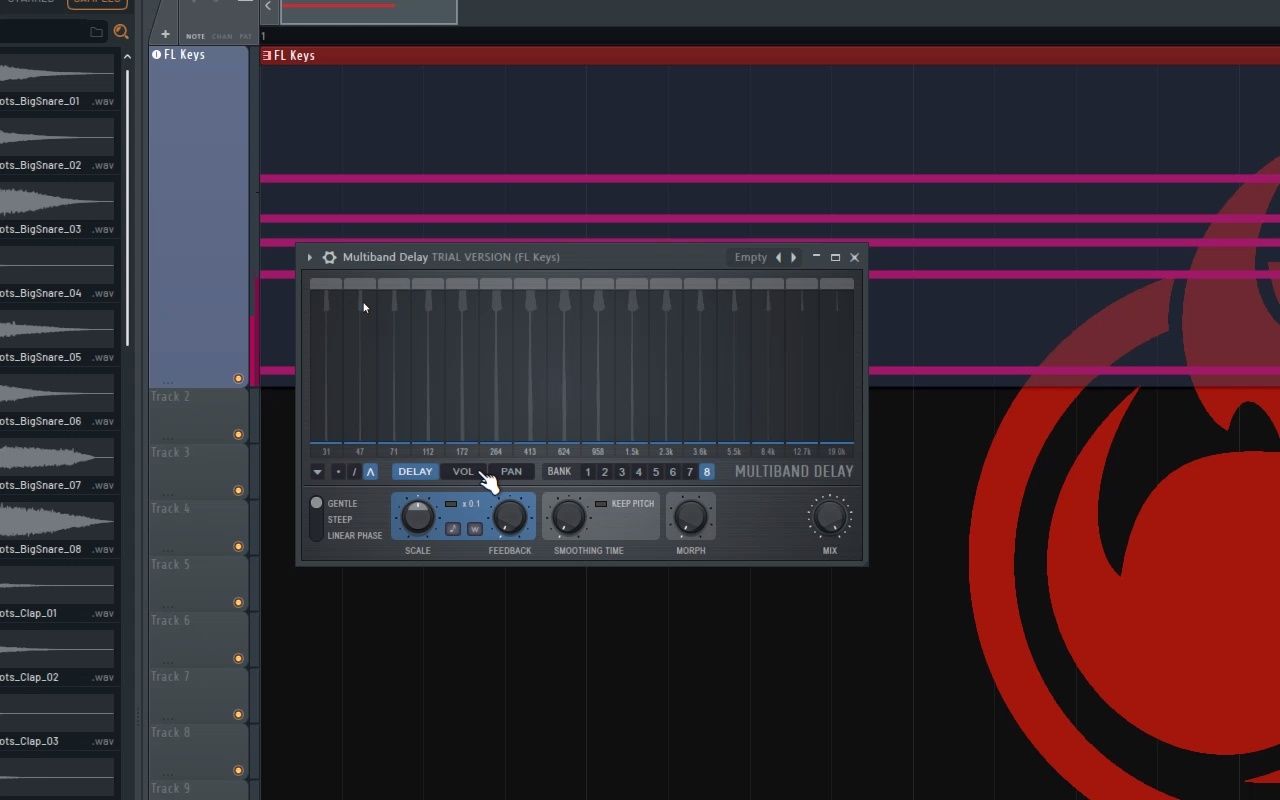Select bank 8
This screenshot has width=1280, height=800.
pos(707,472)
